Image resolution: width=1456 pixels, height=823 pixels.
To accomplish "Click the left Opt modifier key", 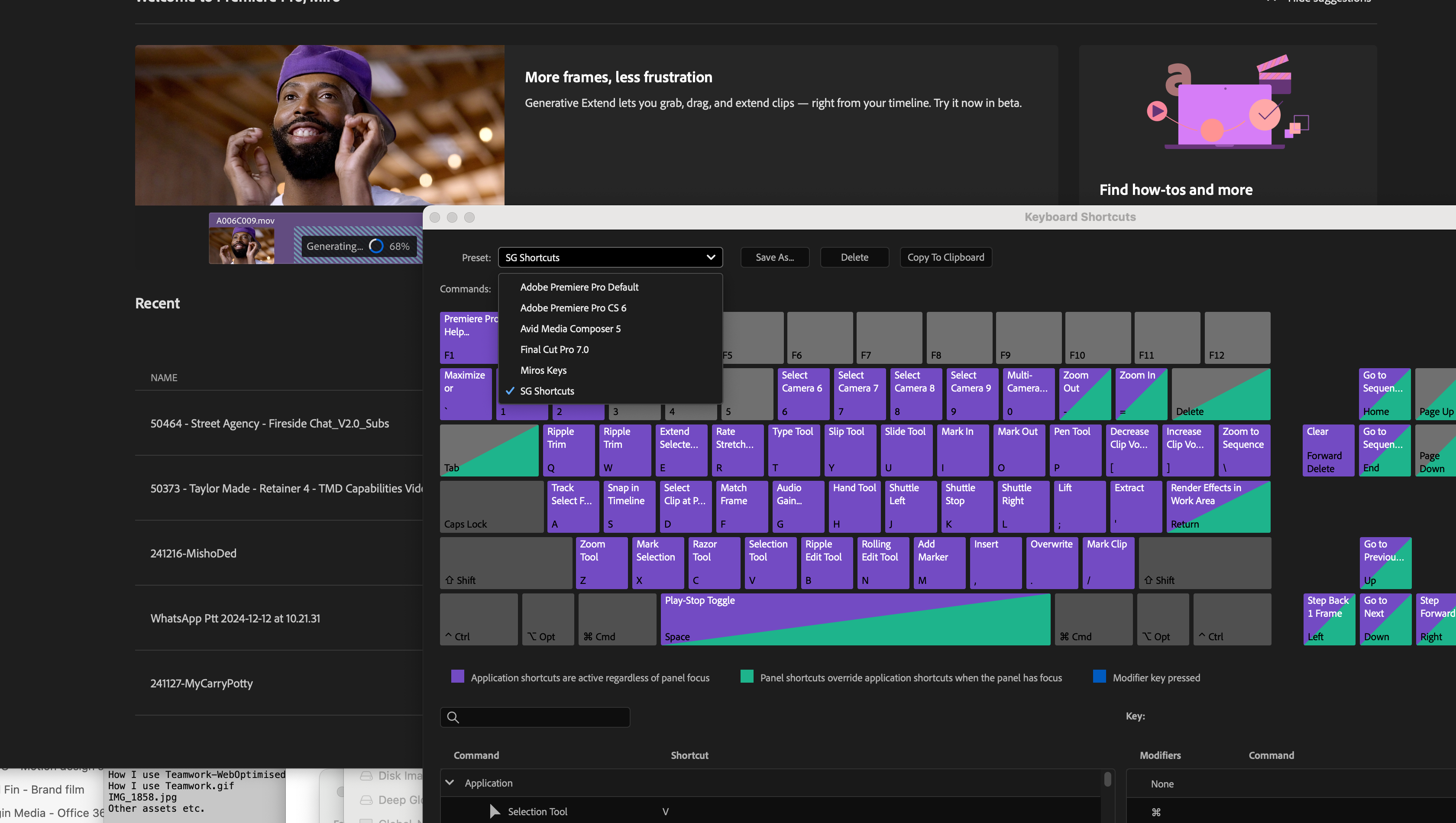I will (548, 619).
